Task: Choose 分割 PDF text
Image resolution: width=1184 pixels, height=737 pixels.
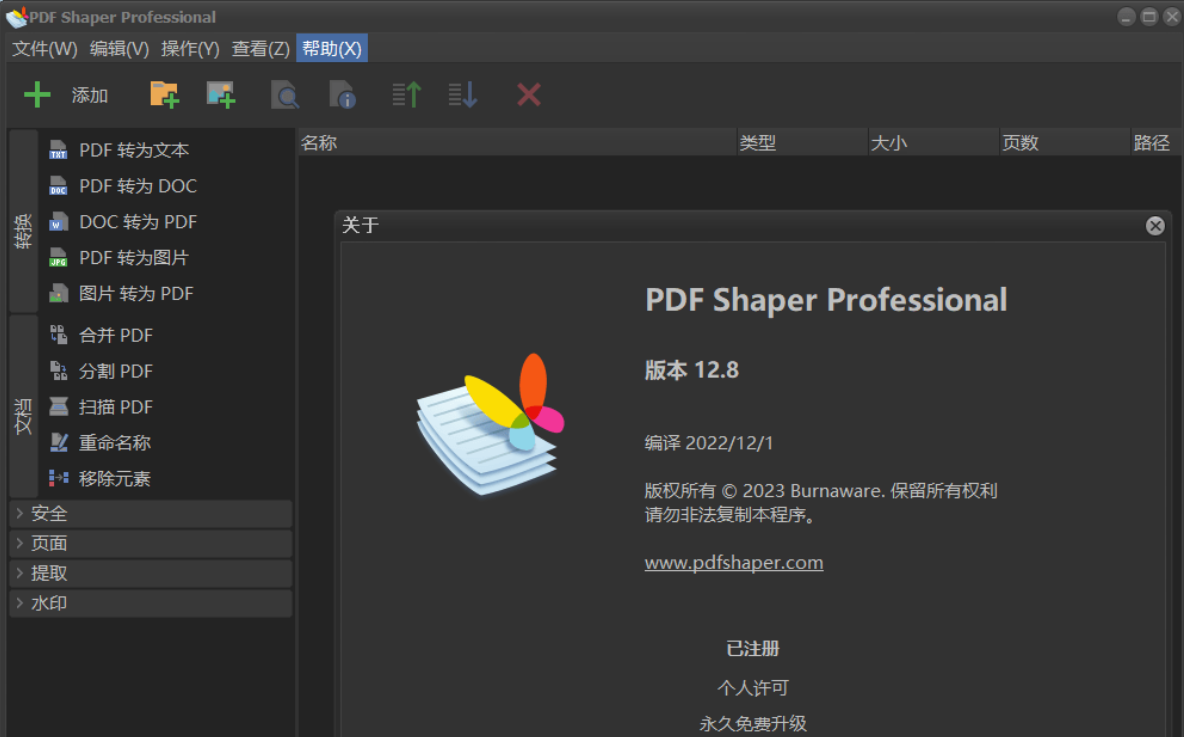Action: pos(116,371)
